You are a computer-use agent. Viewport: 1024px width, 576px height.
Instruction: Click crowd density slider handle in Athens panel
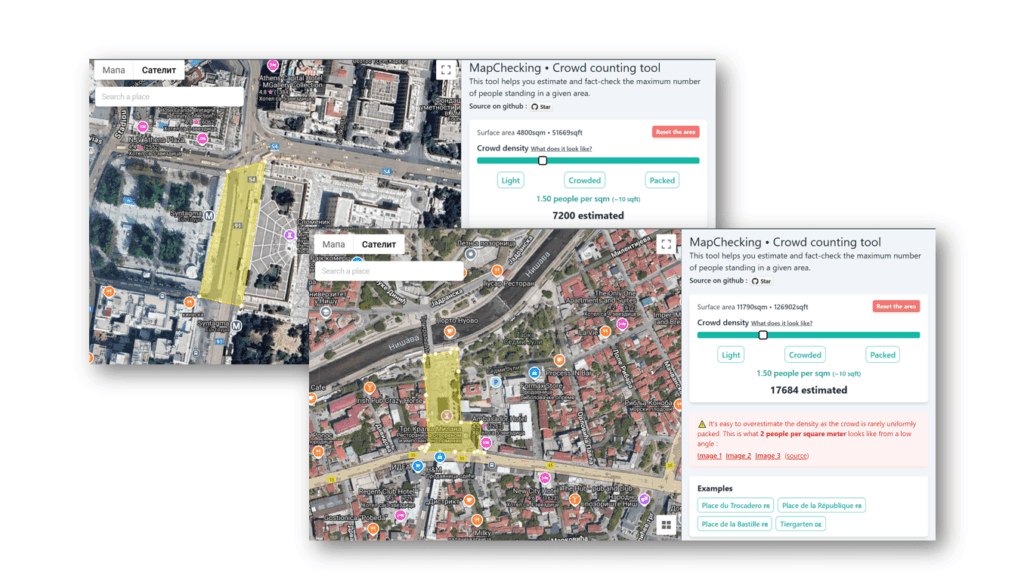tap(542, 161)
